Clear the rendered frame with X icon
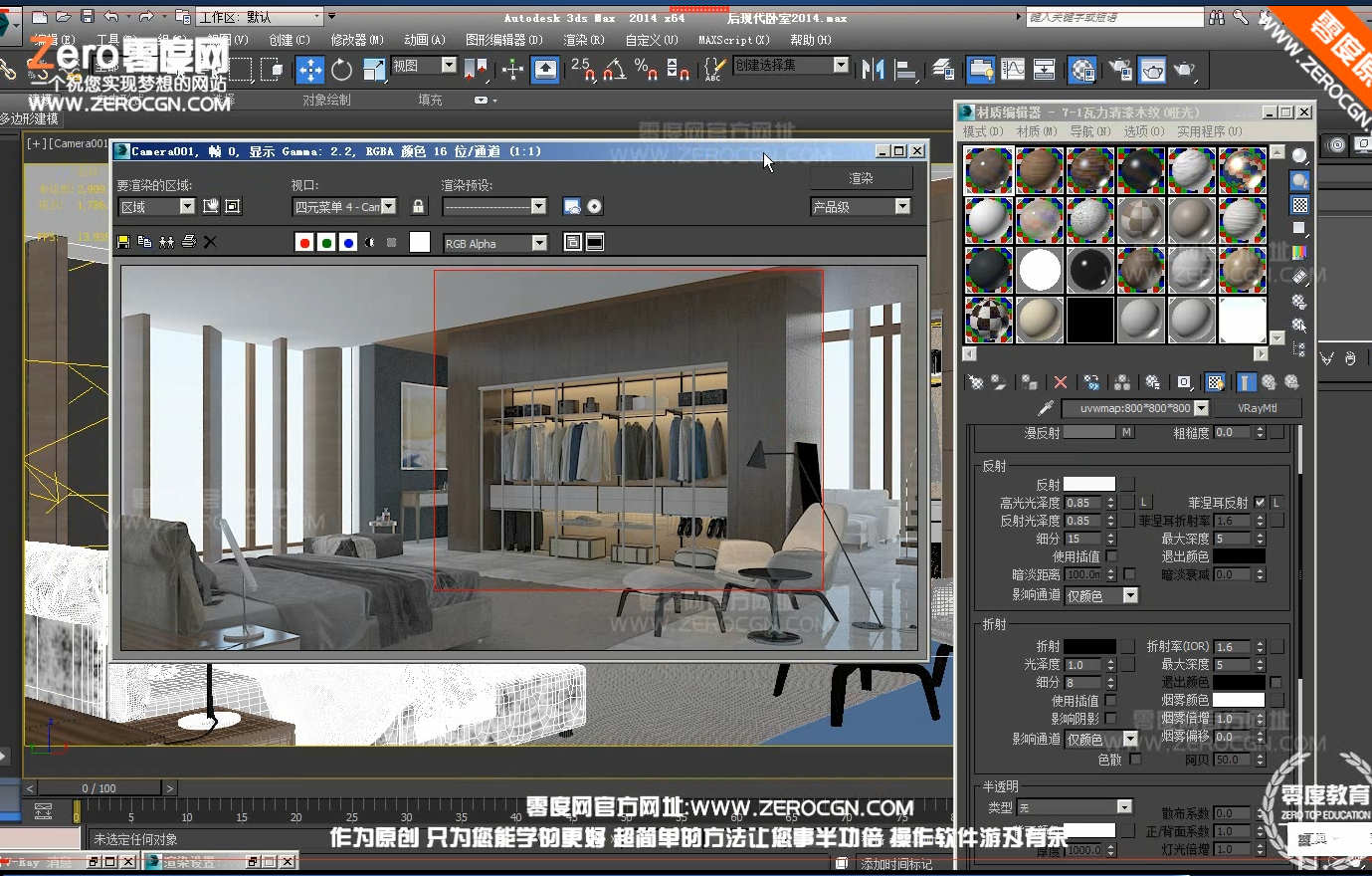Screen dimensions: 1372x876 click(210, 242)
